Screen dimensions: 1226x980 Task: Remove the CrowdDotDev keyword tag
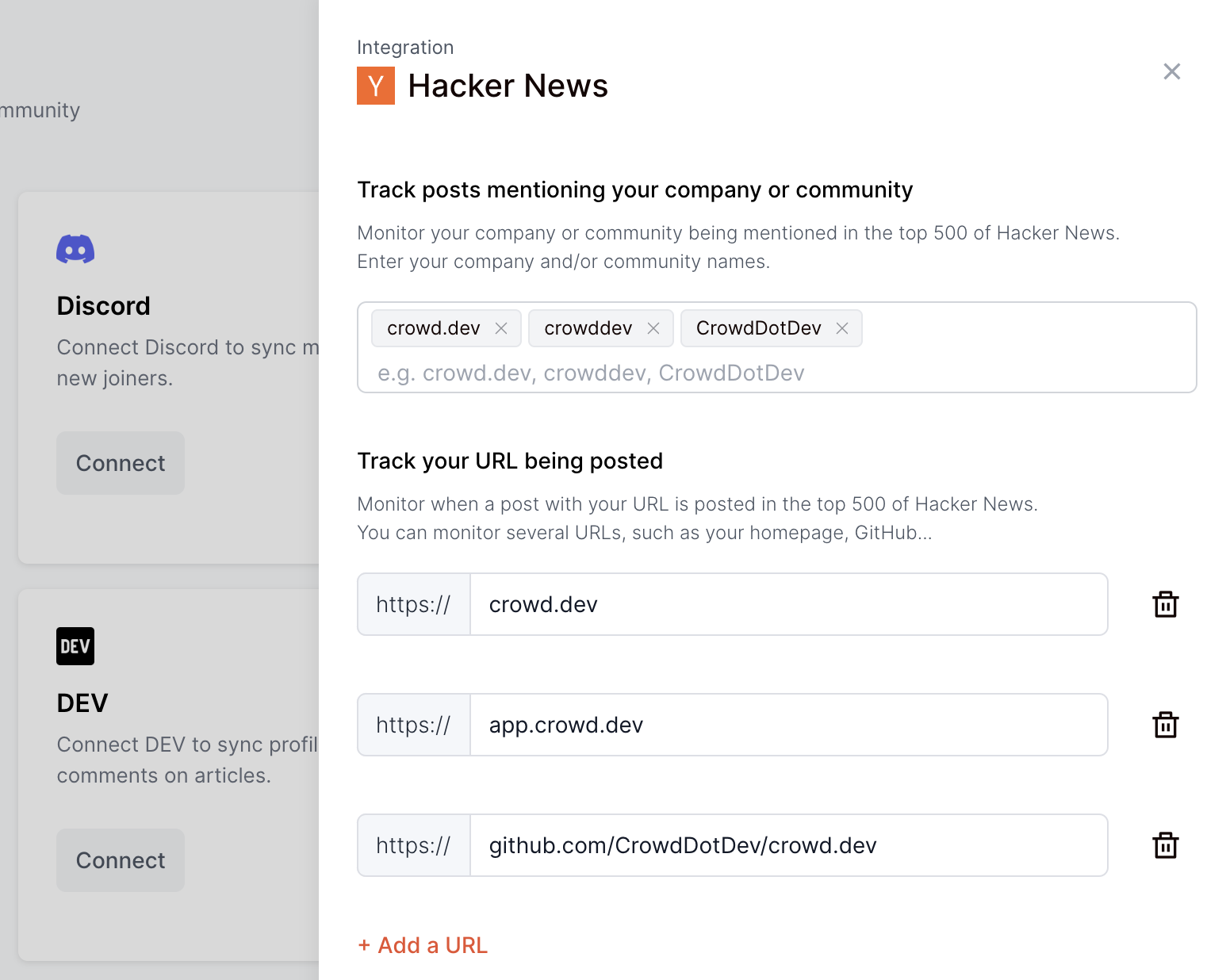[842, 328]
